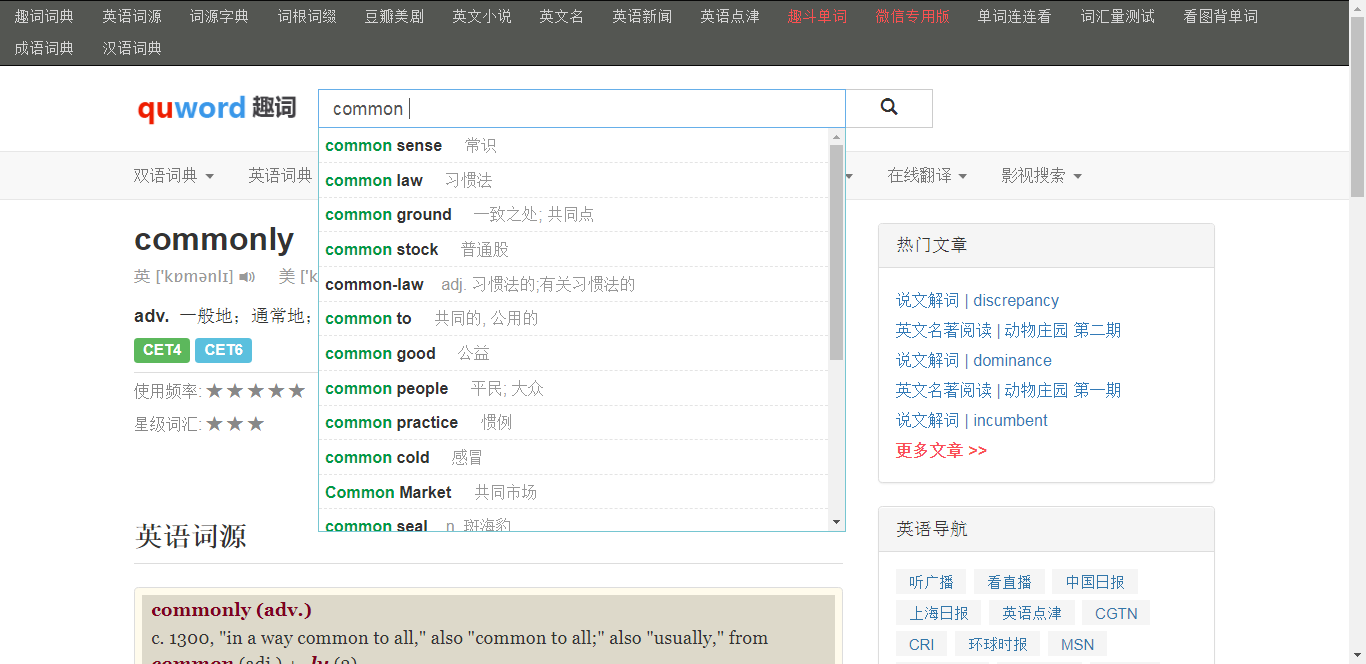Select suggestion 'common people'
This screenshot has width=1366, height=664.
coord(574,388)
